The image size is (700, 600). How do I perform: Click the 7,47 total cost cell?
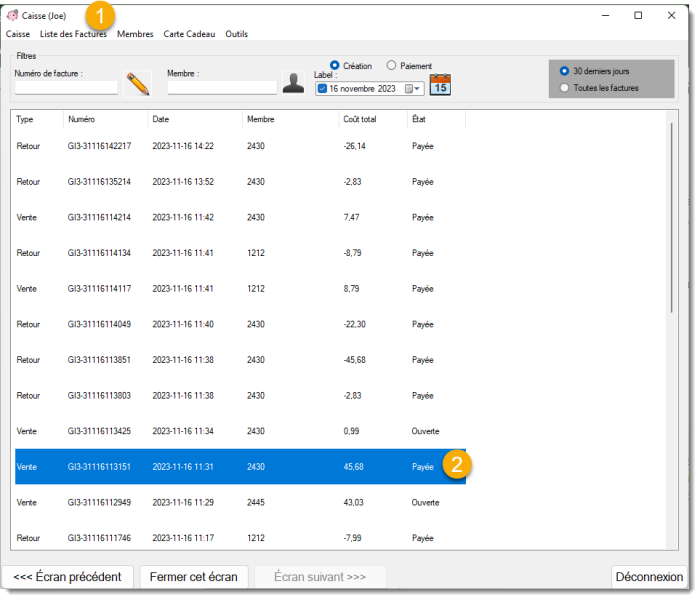pyautogui.click(x=351, y=217)
